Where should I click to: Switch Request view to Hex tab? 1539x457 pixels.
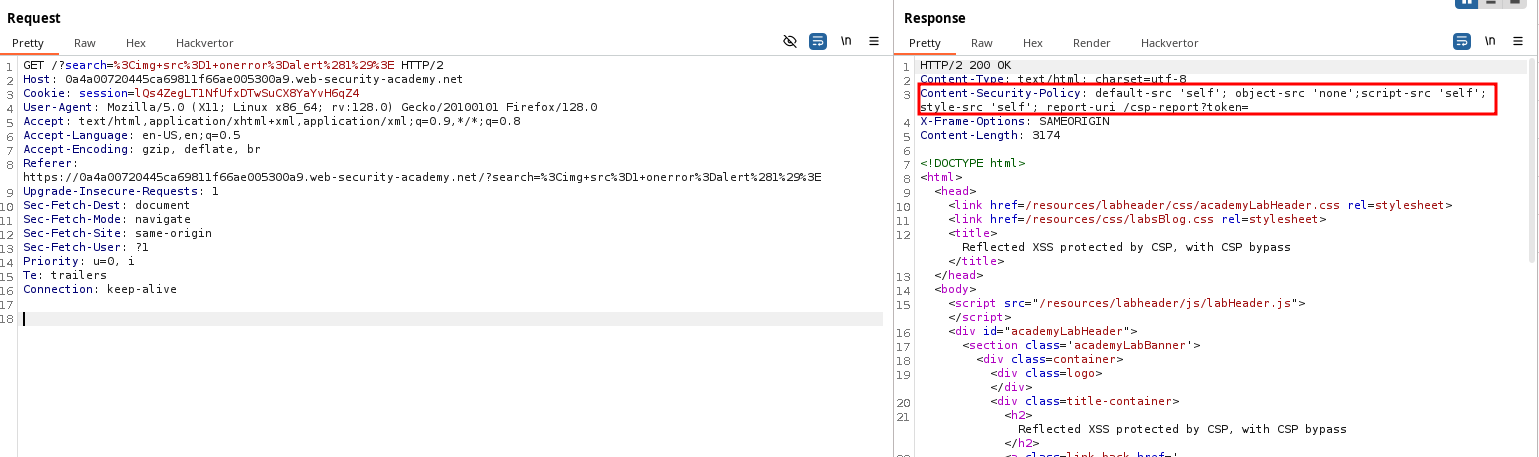point(136,43)
